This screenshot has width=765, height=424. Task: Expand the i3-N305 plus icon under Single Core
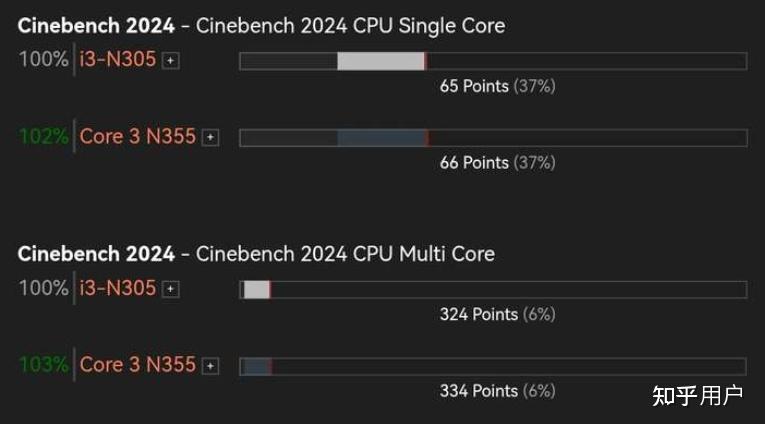pyautogui.click(x=170, y=61)
